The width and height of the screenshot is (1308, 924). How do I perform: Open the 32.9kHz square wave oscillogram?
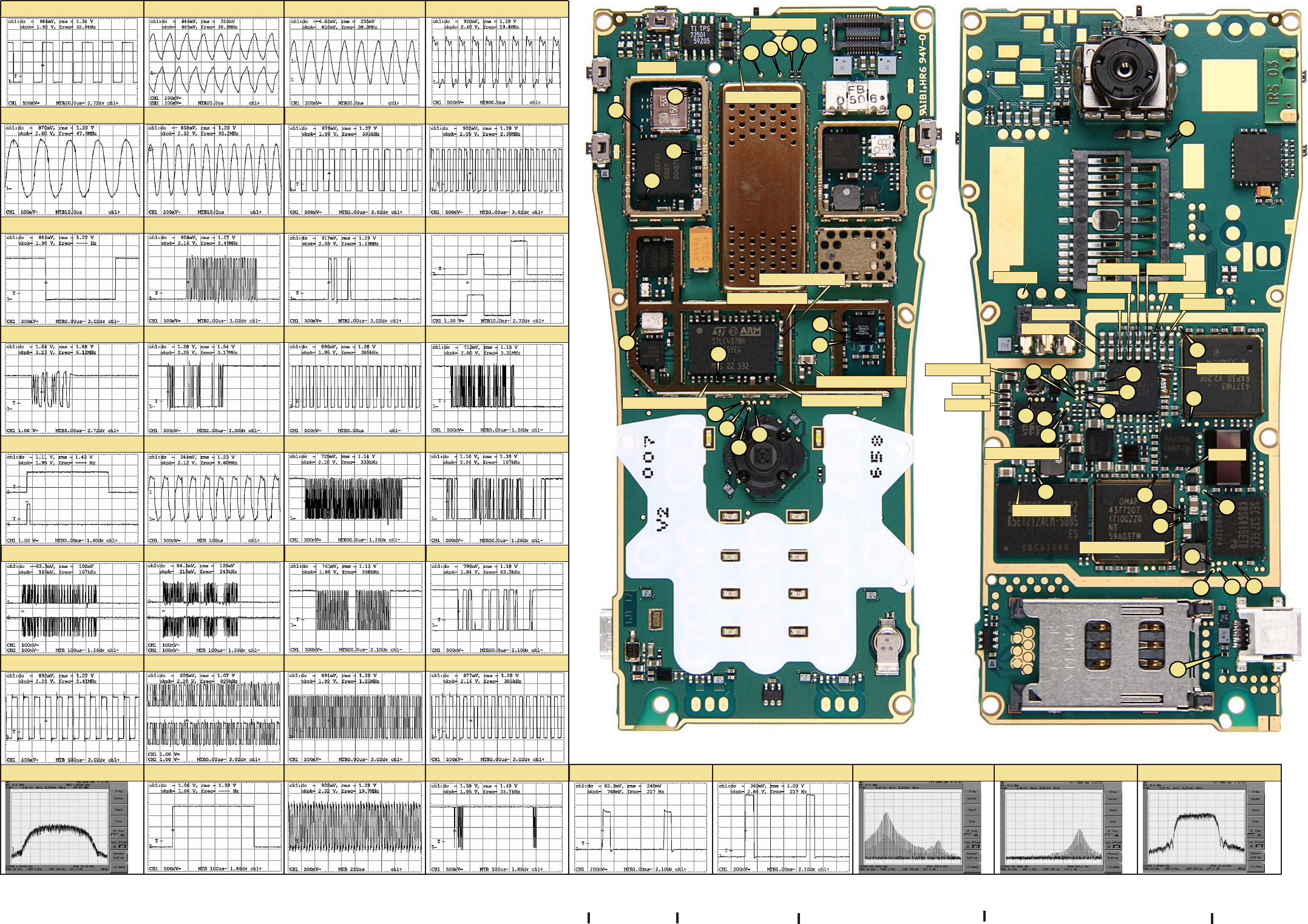[x=72, y=62]
